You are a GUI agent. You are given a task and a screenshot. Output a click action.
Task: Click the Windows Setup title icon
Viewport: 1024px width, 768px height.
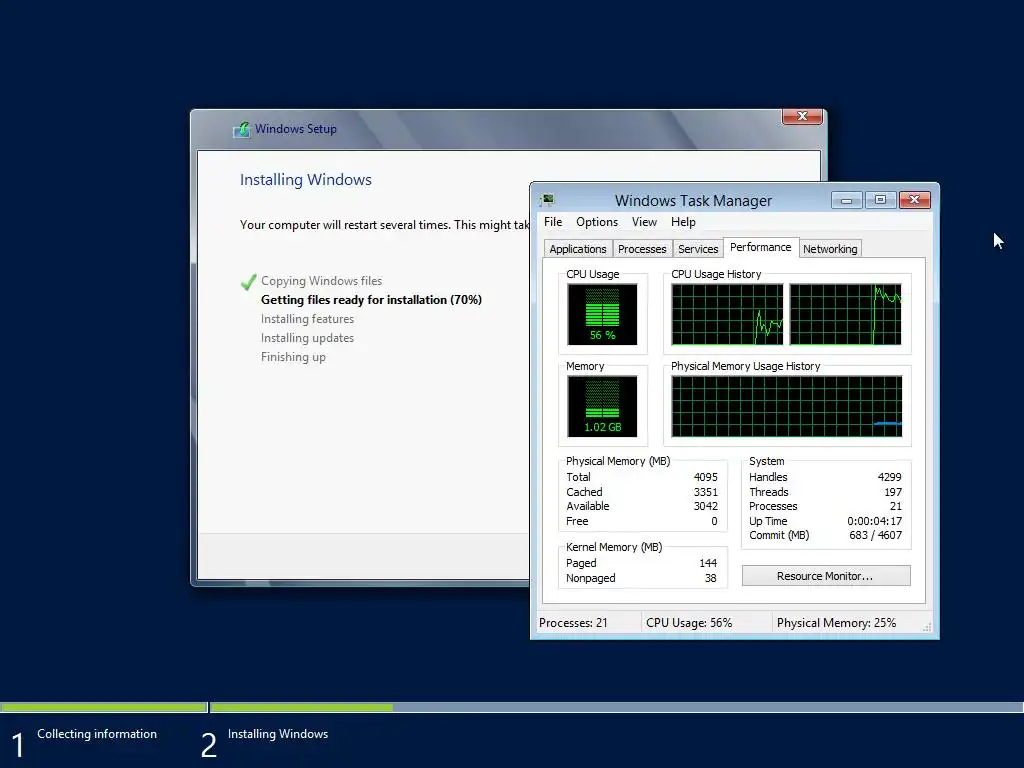click(x=242, y=129)
